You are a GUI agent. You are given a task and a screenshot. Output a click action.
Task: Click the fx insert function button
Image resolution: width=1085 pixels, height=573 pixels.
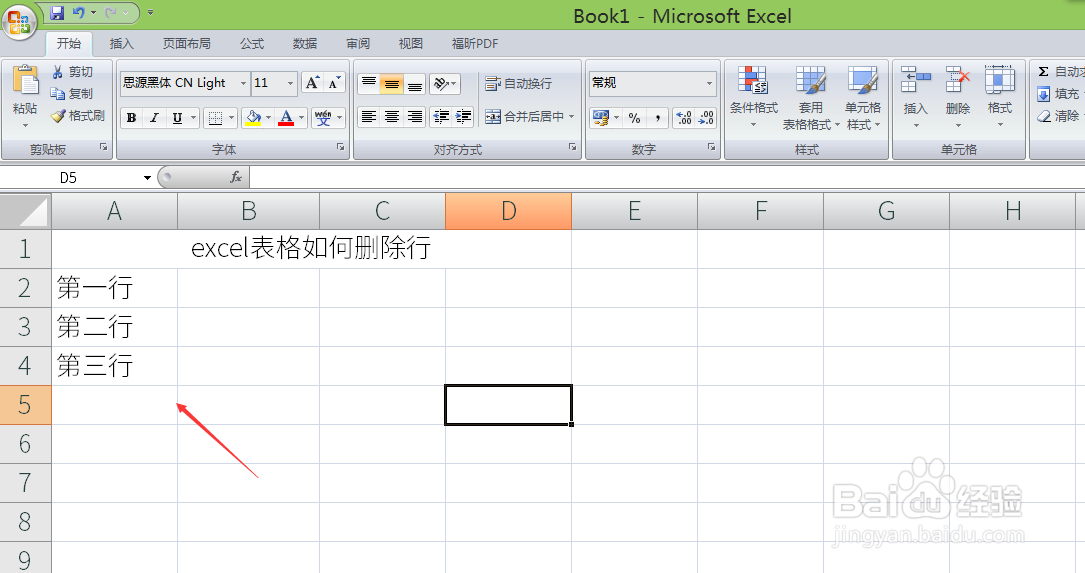pos(236,178)
